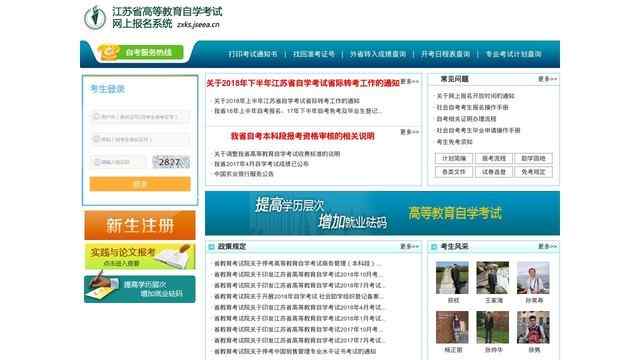Open the 停考商务管理(本科段) policy item
Image resolution: width=640 pixels, height=360 pixels.
tap(298, 263)
